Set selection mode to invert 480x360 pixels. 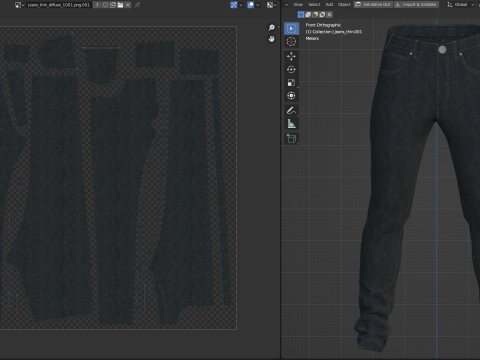point(322,14)
